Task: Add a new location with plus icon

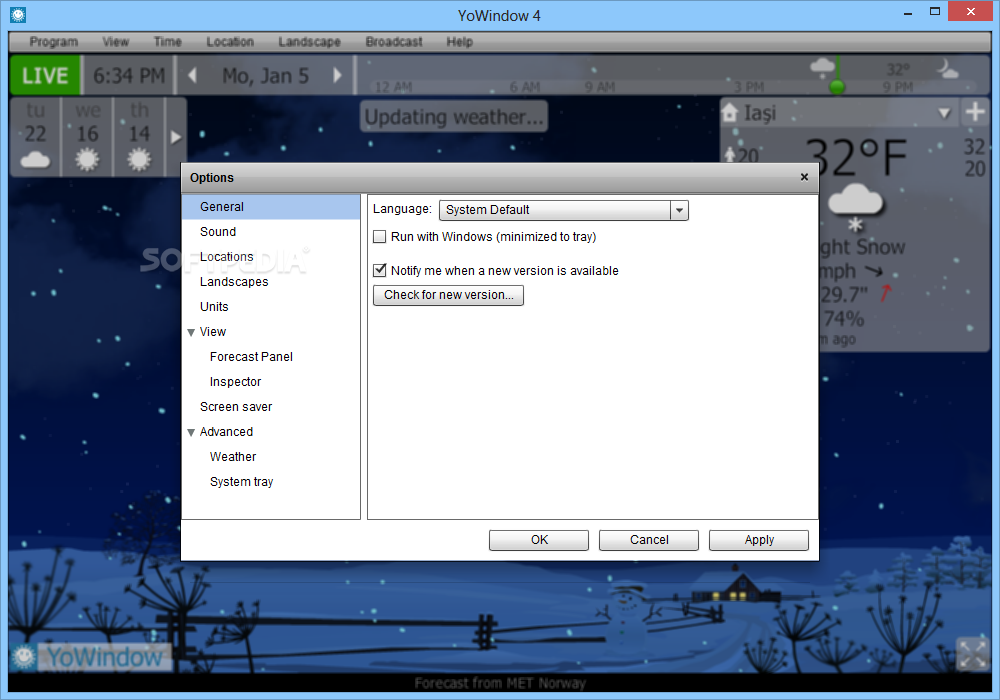Action: tap(975, 112)
